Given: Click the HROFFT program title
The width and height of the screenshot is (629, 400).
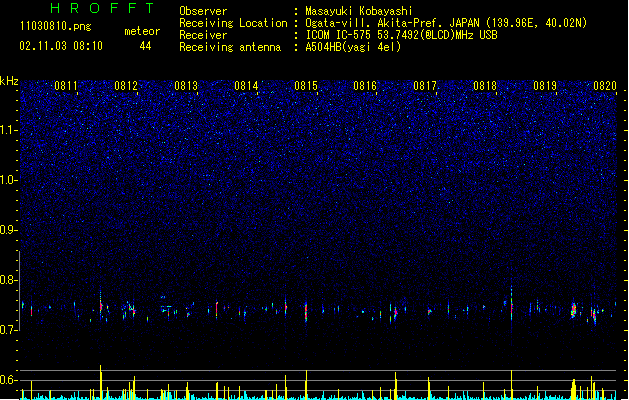Looking at the screenshot, I should pyautogui.click(x=102, y=8).
